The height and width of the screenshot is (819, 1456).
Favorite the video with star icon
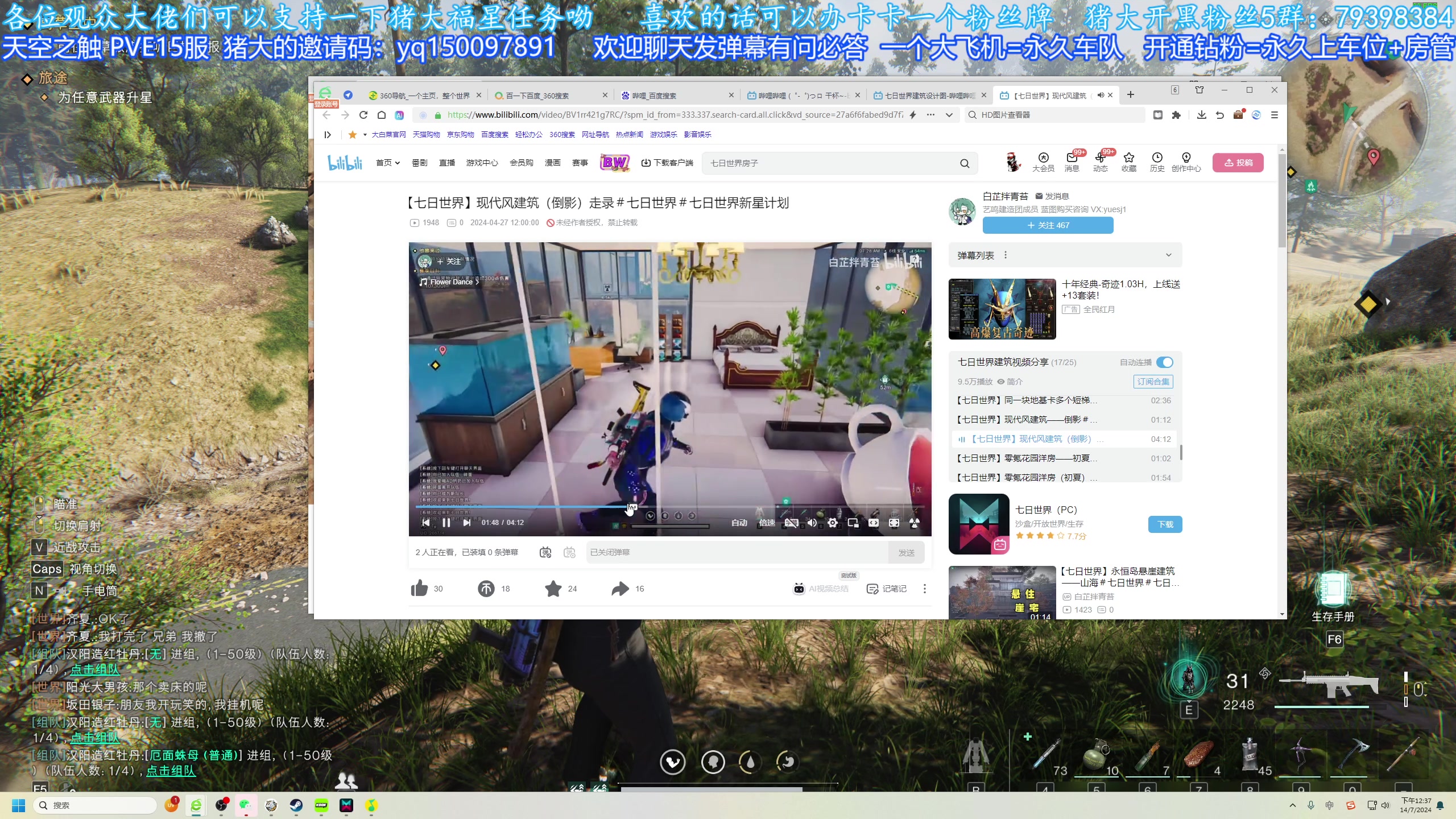pyautogui.click(x=553, y=589)
